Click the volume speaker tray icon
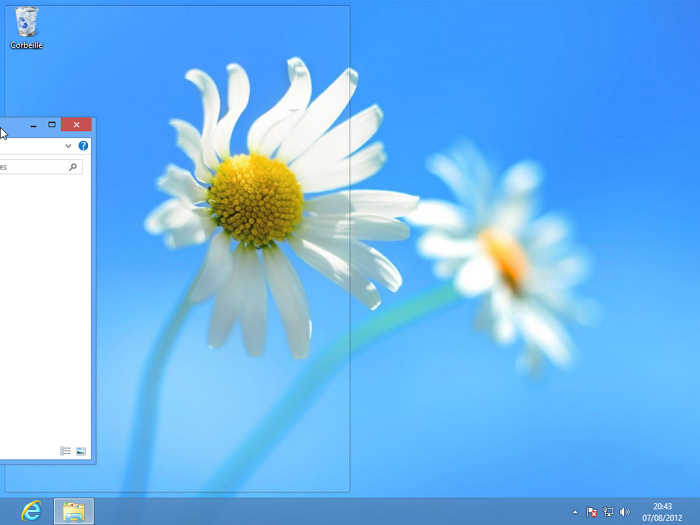 [625, 512]
